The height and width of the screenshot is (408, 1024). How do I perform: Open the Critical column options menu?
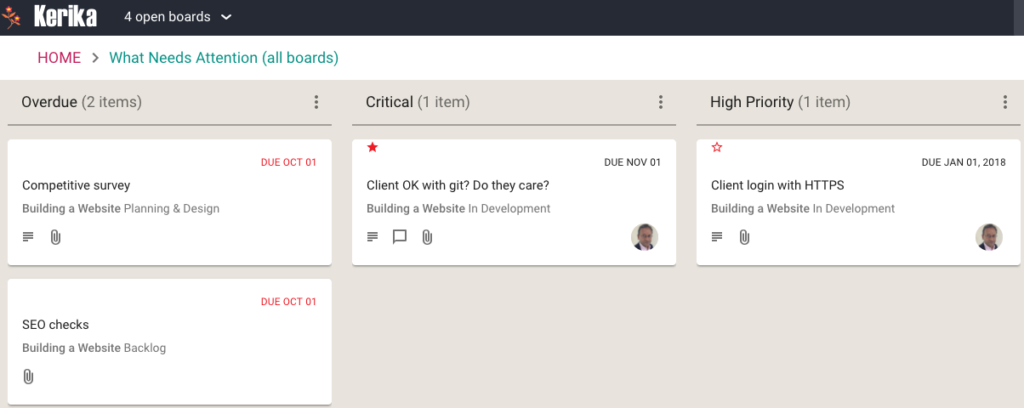pos(660,102)
